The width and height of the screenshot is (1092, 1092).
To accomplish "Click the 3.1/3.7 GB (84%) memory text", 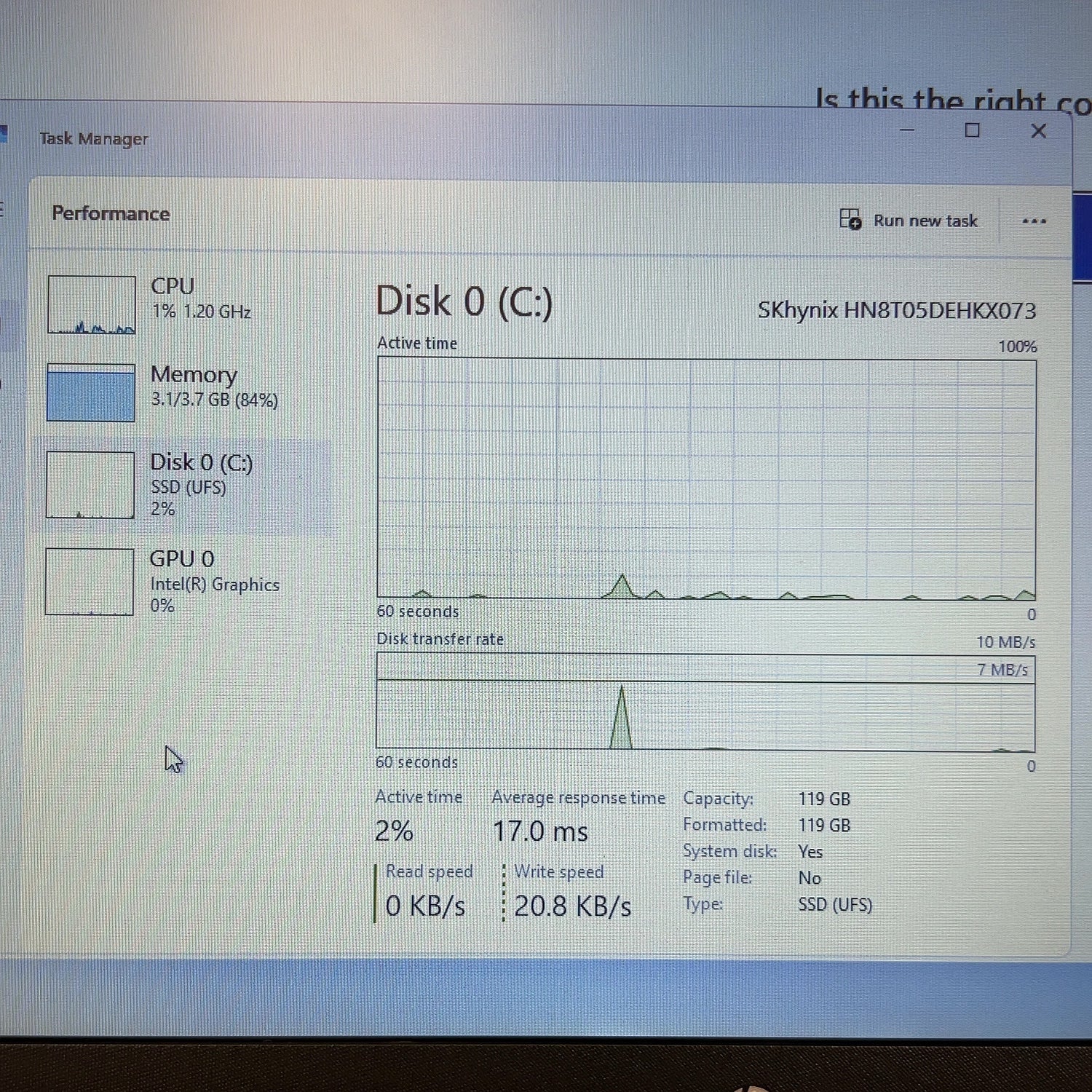I will pyautogui.click(x=214, y=400).
